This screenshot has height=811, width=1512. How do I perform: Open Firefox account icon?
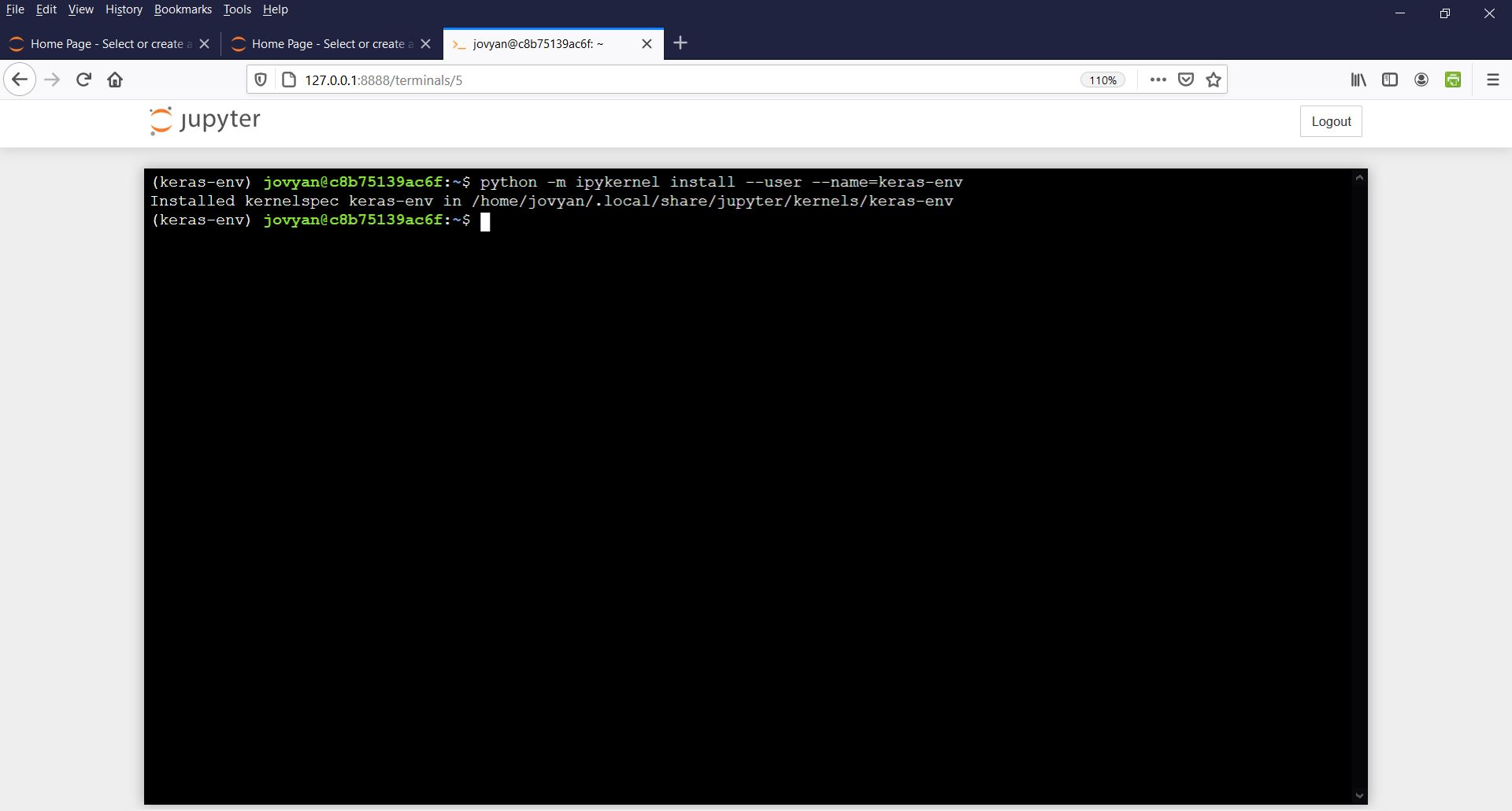tap(1421, 80)
